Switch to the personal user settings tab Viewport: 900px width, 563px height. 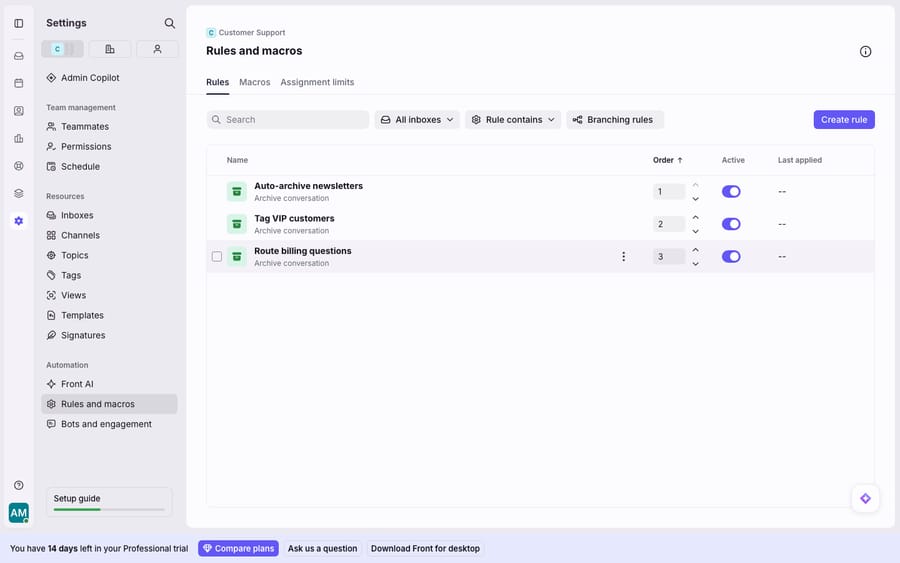click(157, 49)
